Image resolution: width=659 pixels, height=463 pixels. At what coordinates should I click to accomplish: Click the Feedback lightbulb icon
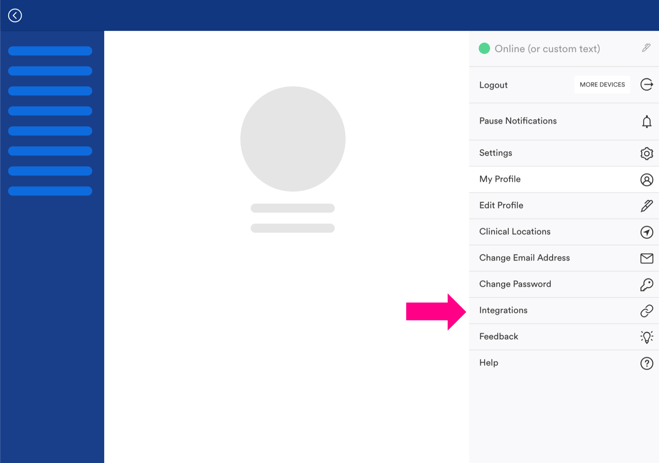pyautogui.click(x=646, y=337)
